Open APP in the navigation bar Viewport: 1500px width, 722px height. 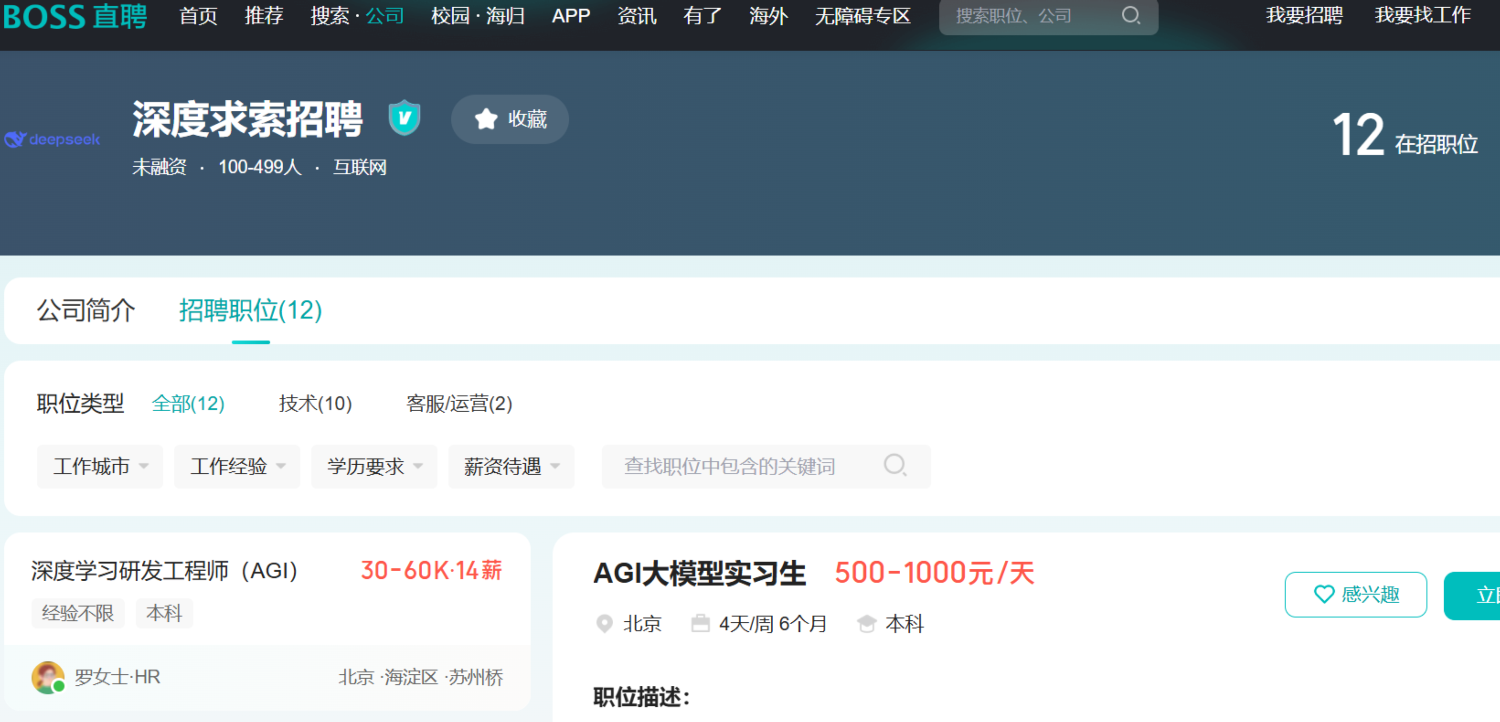click(x=571, y=16)
